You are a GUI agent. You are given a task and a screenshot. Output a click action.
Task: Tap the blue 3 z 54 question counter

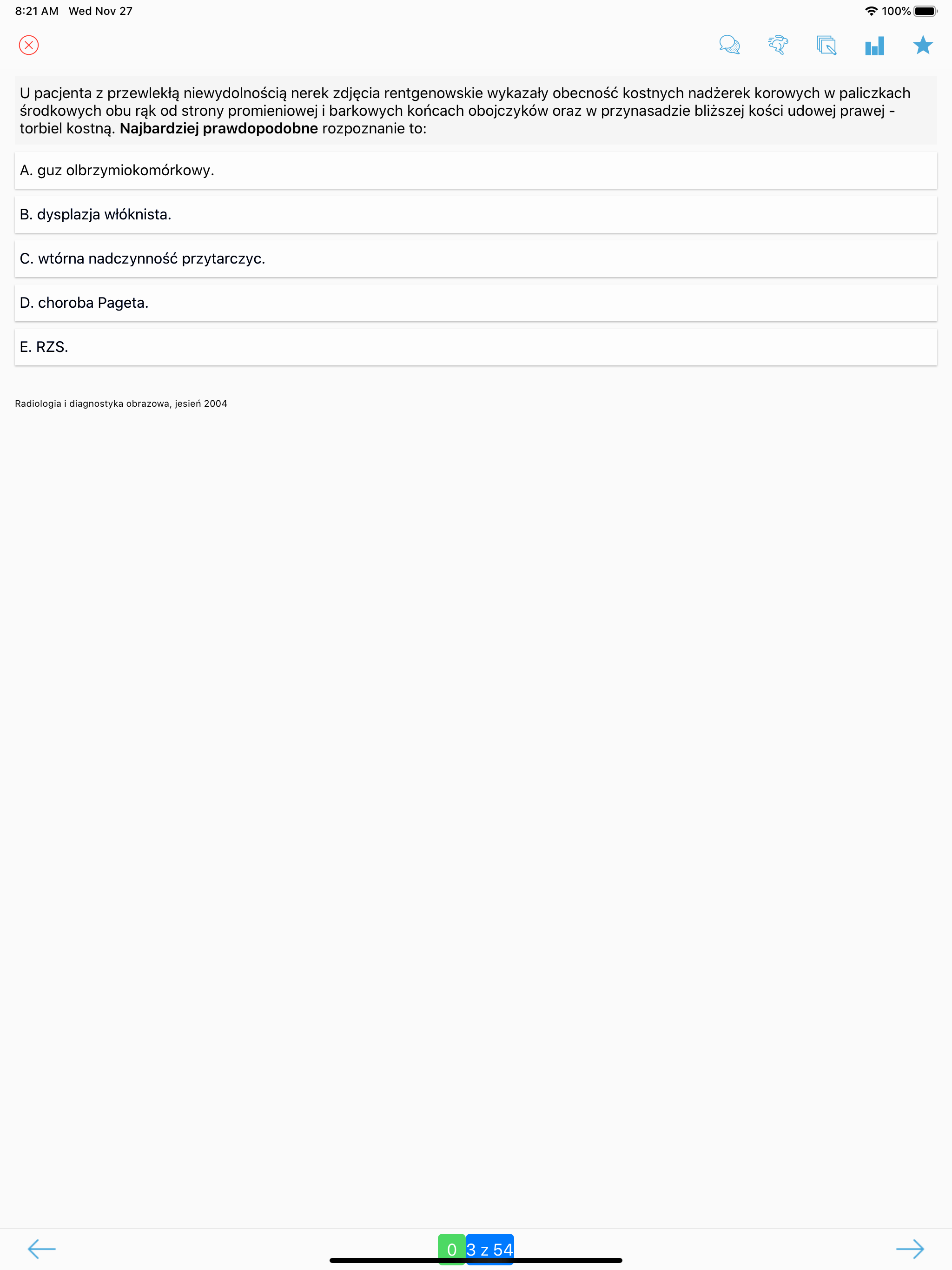point(490,1250)
